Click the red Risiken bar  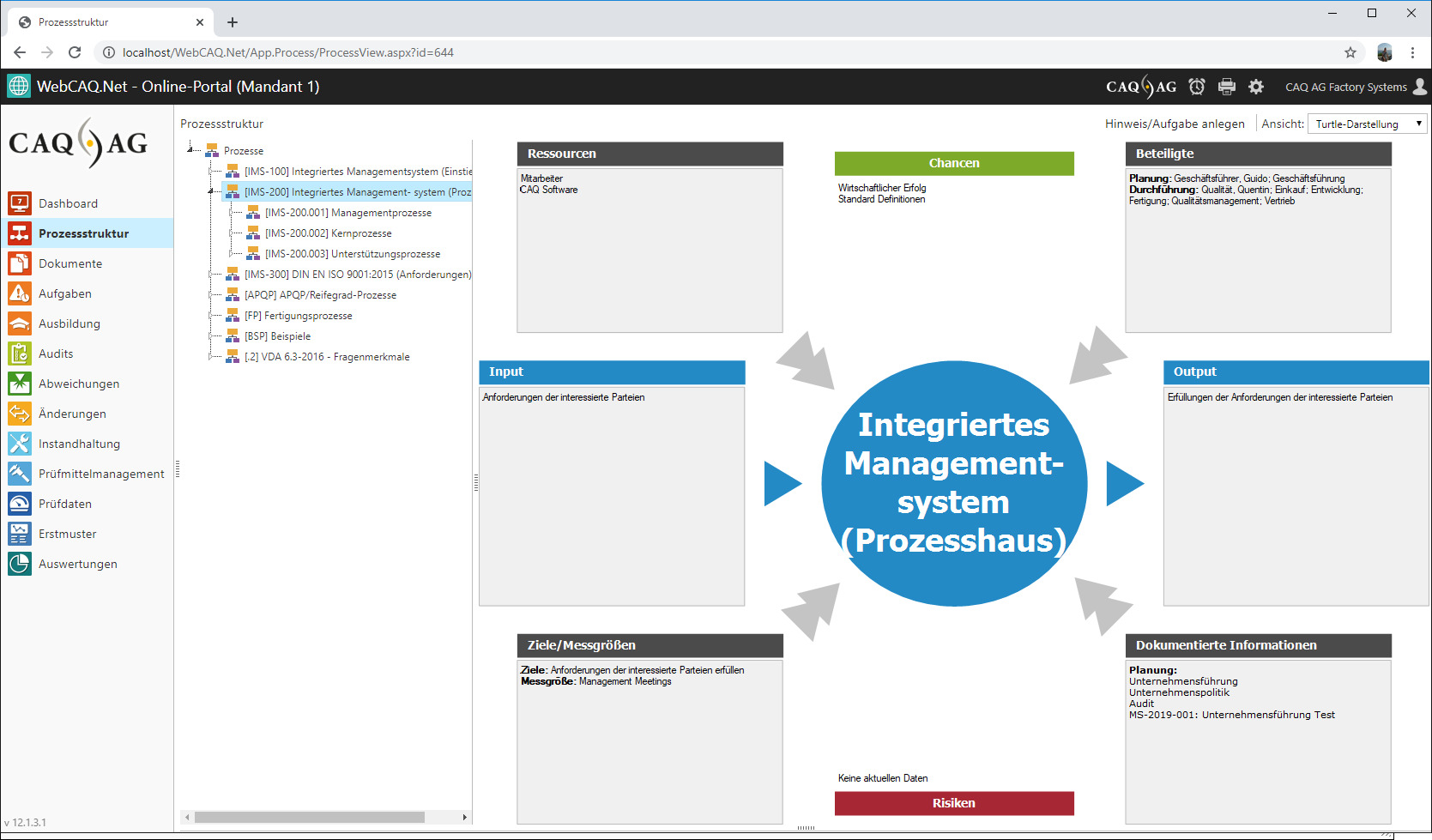tap(953, 803)
